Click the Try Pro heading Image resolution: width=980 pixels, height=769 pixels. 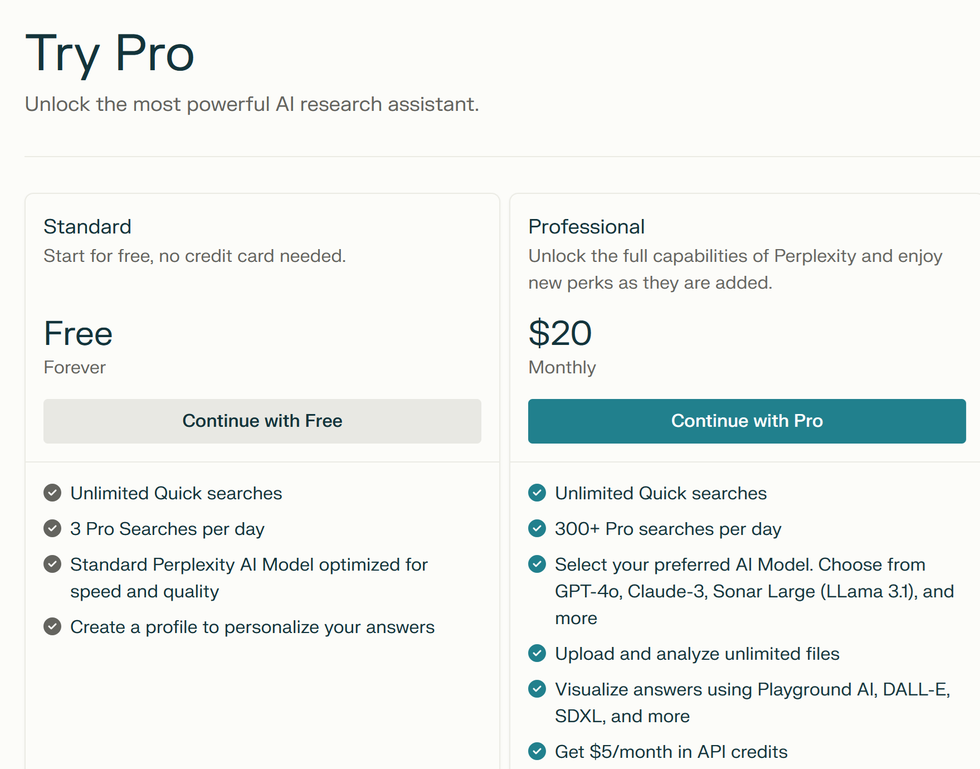109,54
